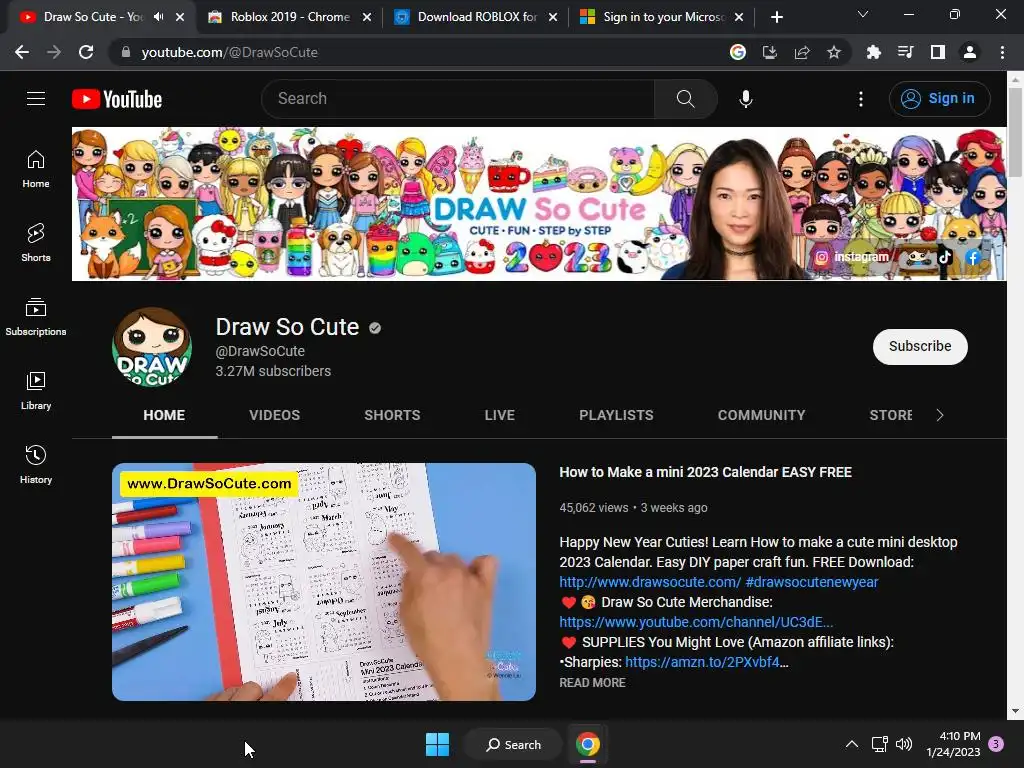The width and height of the screenshot is (1024, 768).
Task: Open Library in the sidebar
Action: (x=36, y=390)
